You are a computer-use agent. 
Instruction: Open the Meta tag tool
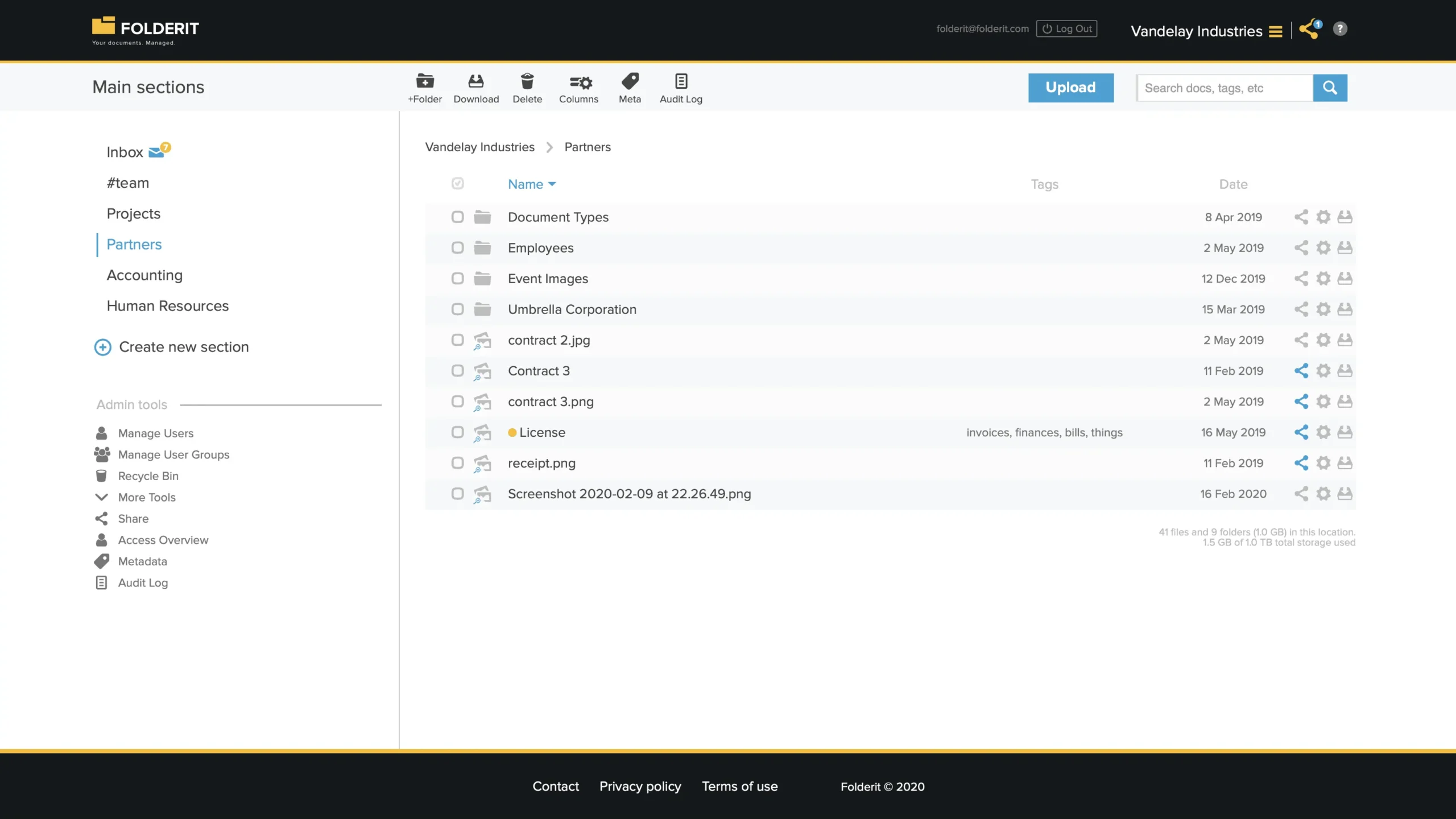630,82
